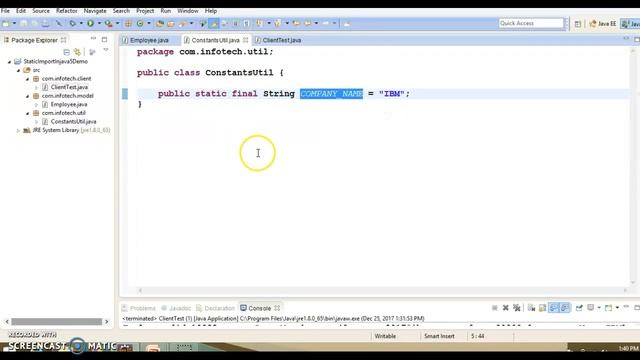Select Employee.java in Package Explorer tree
The width and height of the screenshot is (640, 360).
(69, 104)
